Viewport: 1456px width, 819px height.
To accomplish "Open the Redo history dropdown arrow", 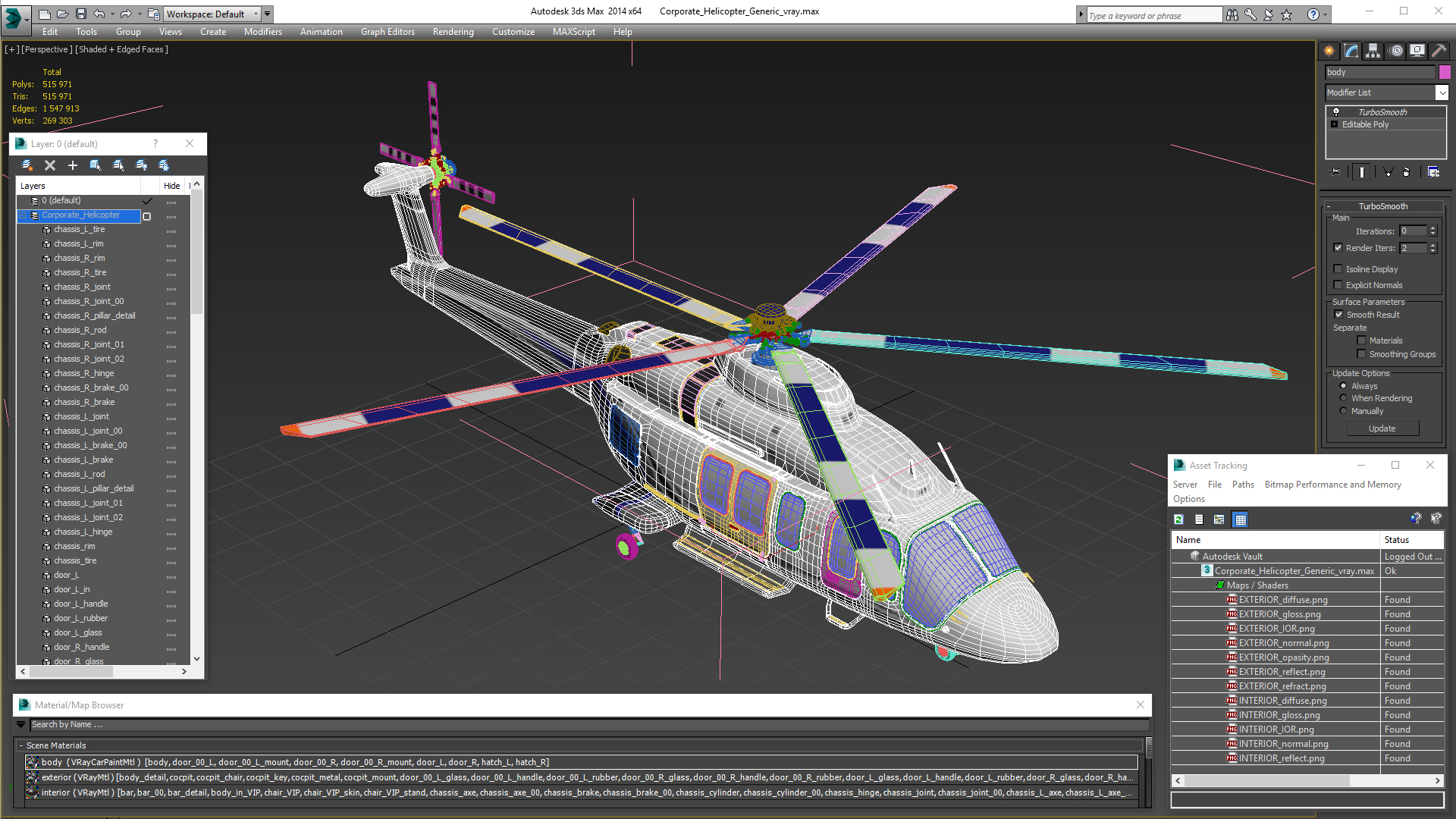I will (x=139, y=14).
